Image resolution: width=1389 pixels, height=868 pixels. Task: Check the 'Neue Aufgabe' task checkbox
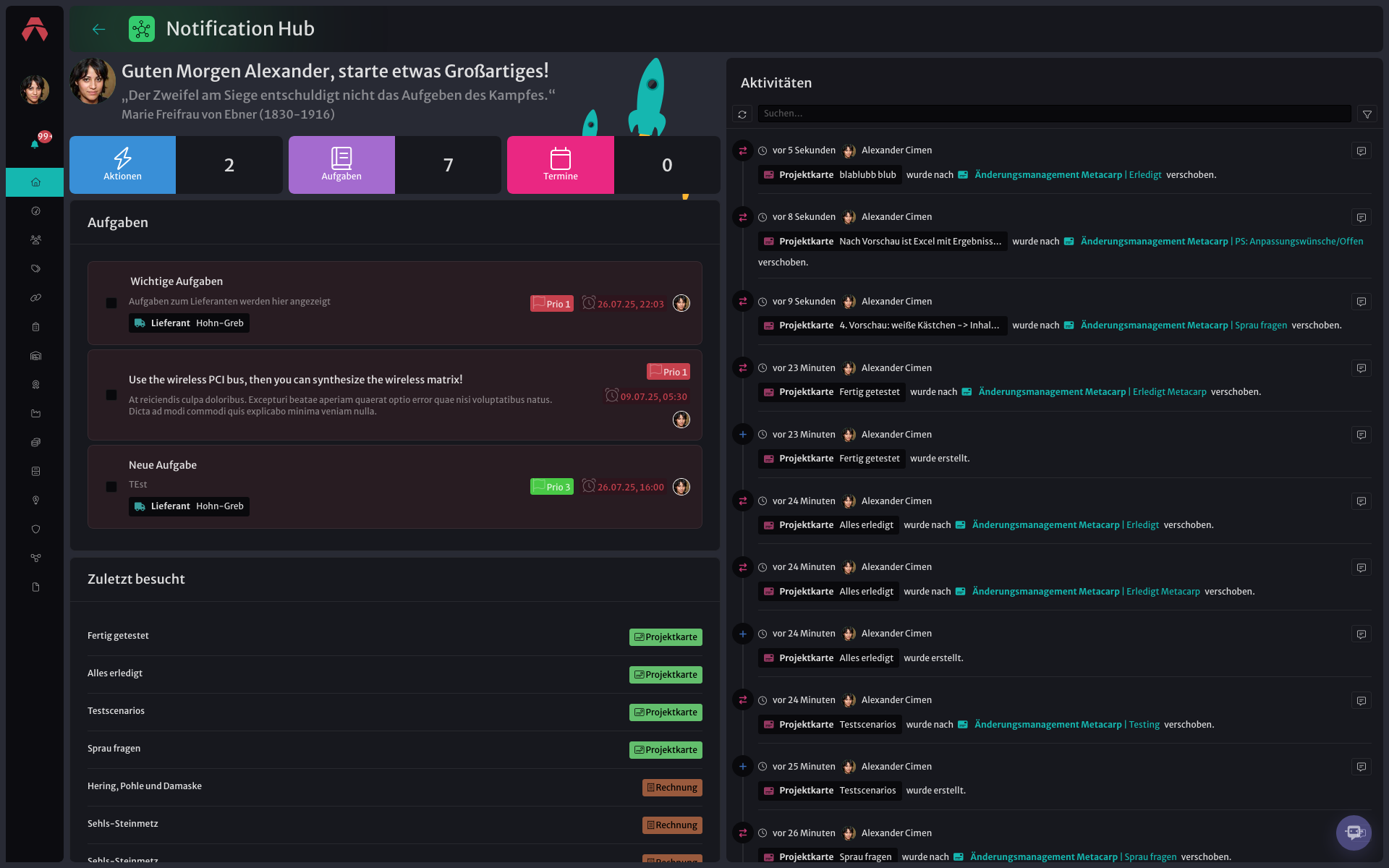(x=111, y=487)
